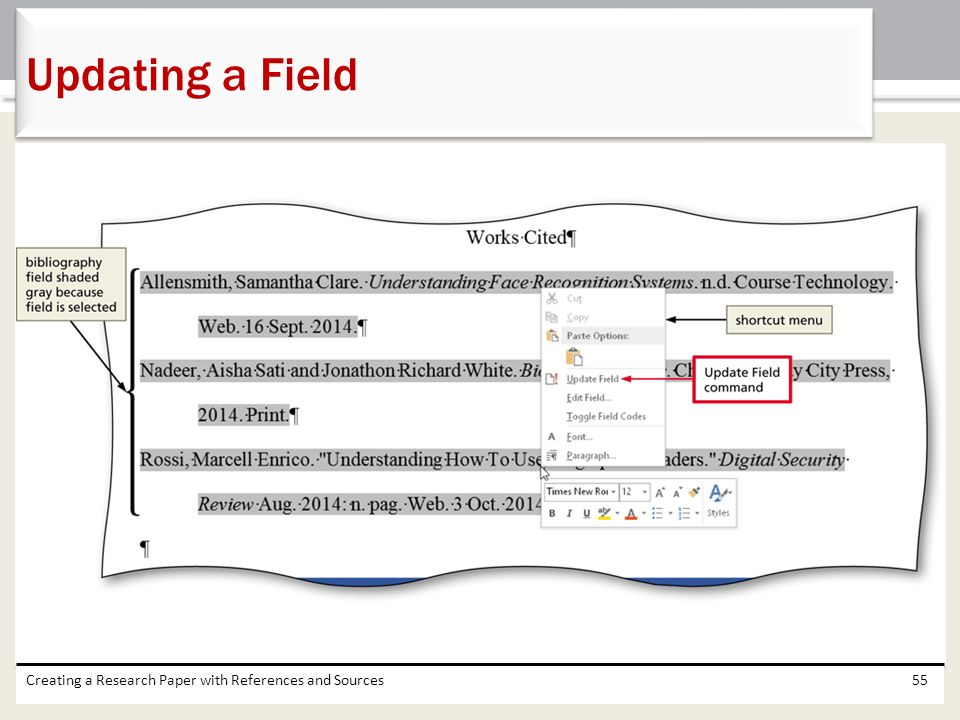Open the Styles gallery in mini toolbar

click(x=719, y=501)
